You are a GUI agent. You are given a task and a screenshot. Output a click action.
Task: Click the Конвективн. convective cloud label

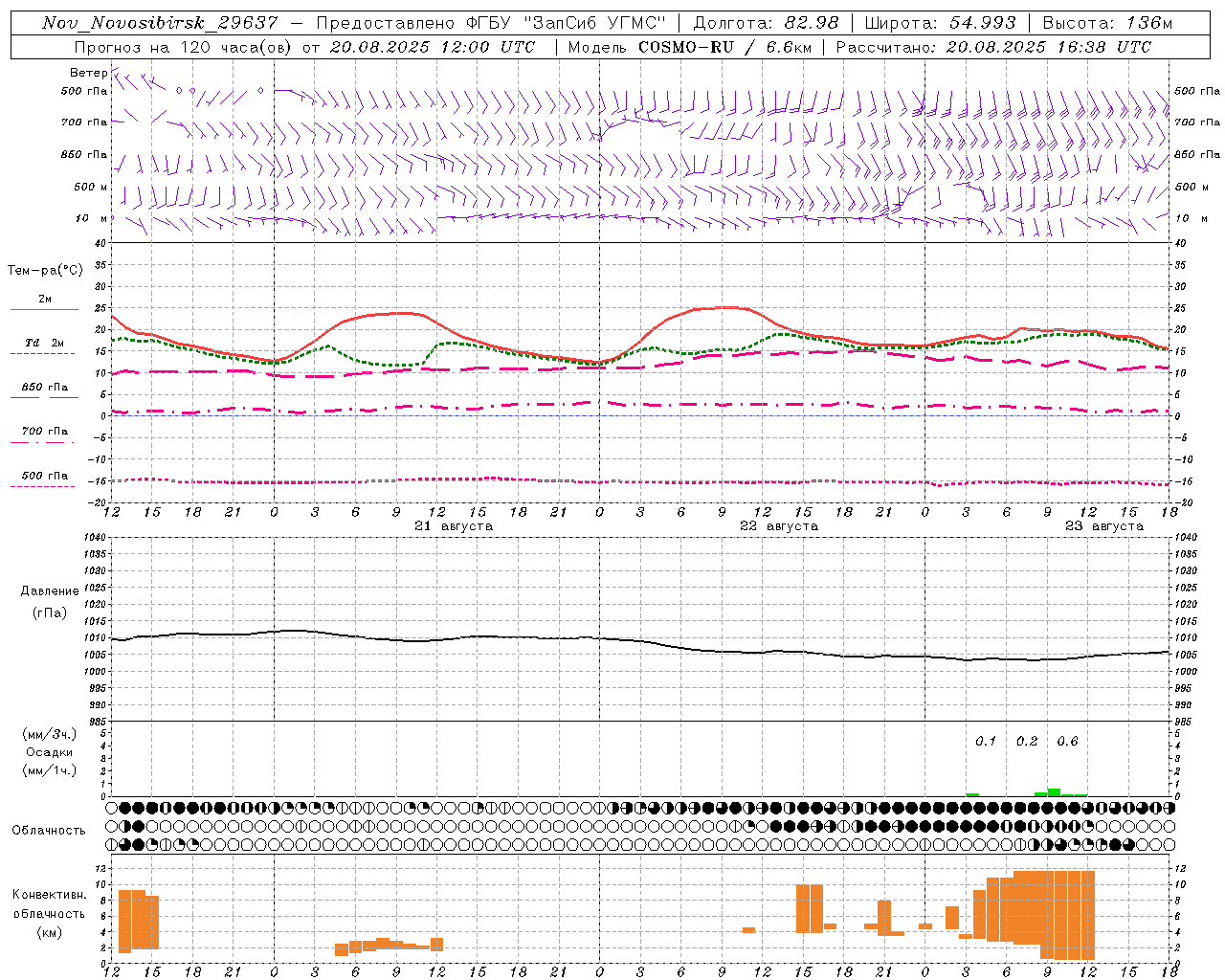tap(50, 895)
